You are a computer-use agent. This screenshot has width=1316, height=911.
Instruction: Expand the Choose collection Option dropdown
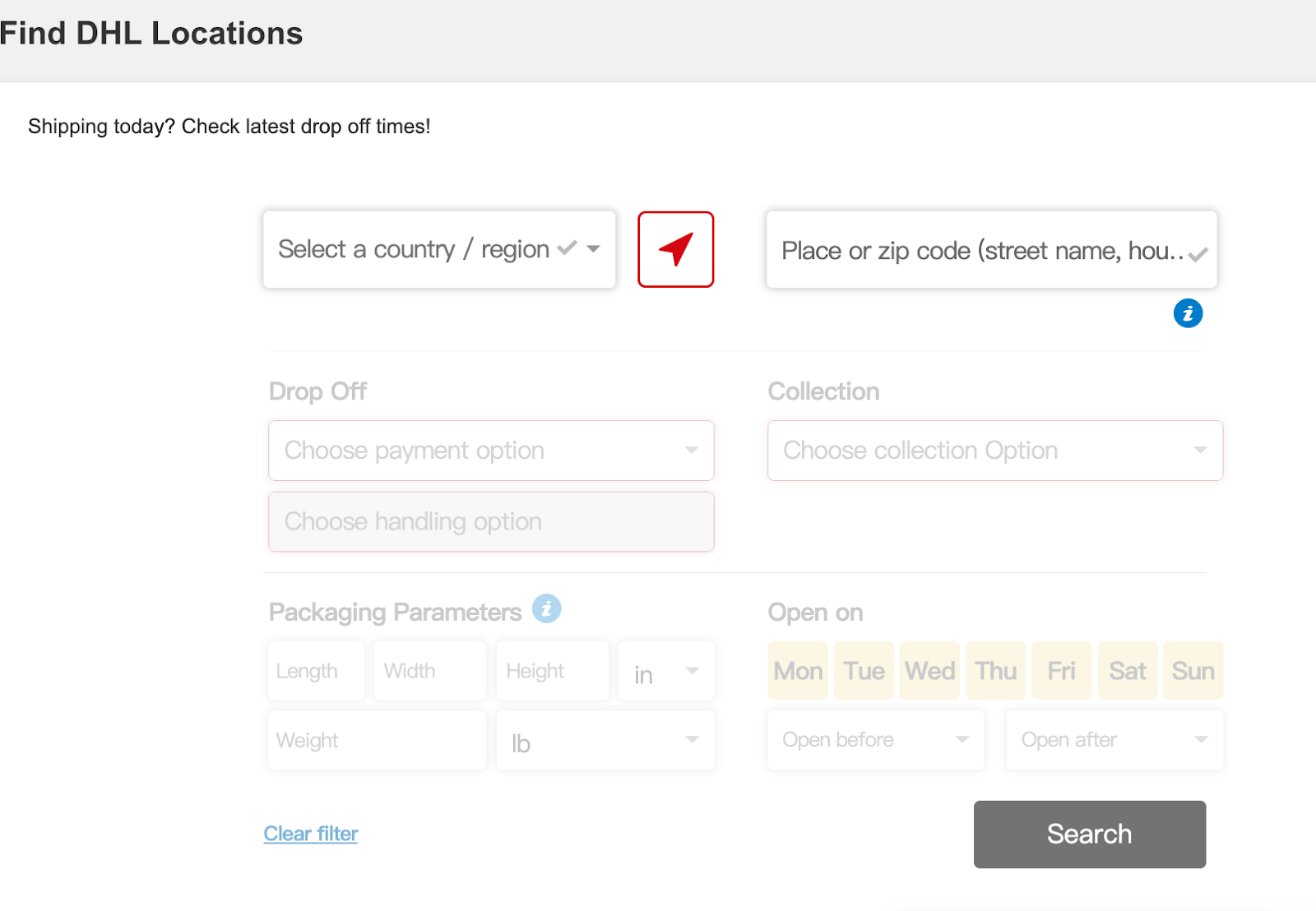point(995,451)
